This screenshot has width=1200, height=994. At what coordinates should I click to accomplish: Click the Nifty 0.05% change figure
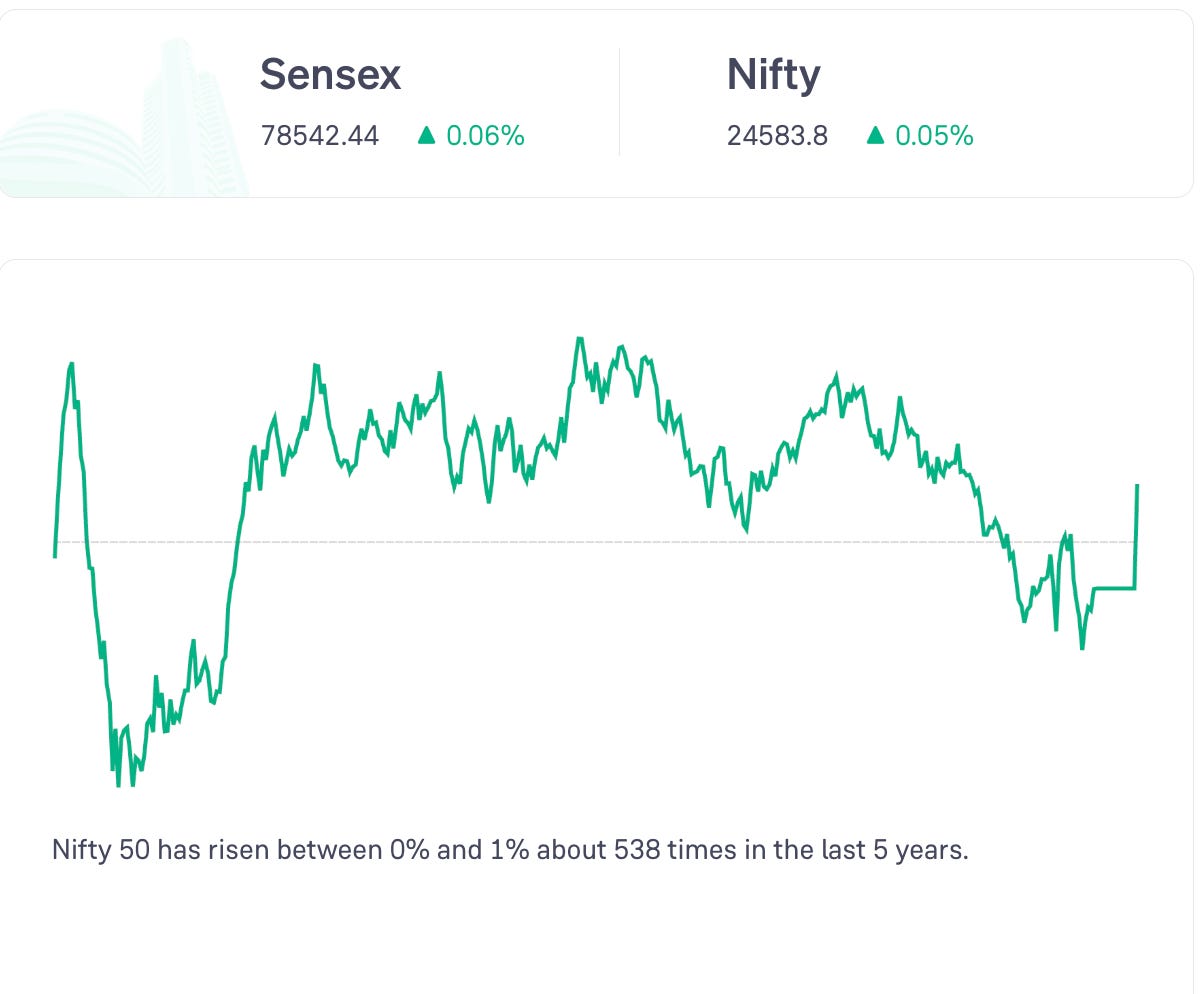pos(934,136)
